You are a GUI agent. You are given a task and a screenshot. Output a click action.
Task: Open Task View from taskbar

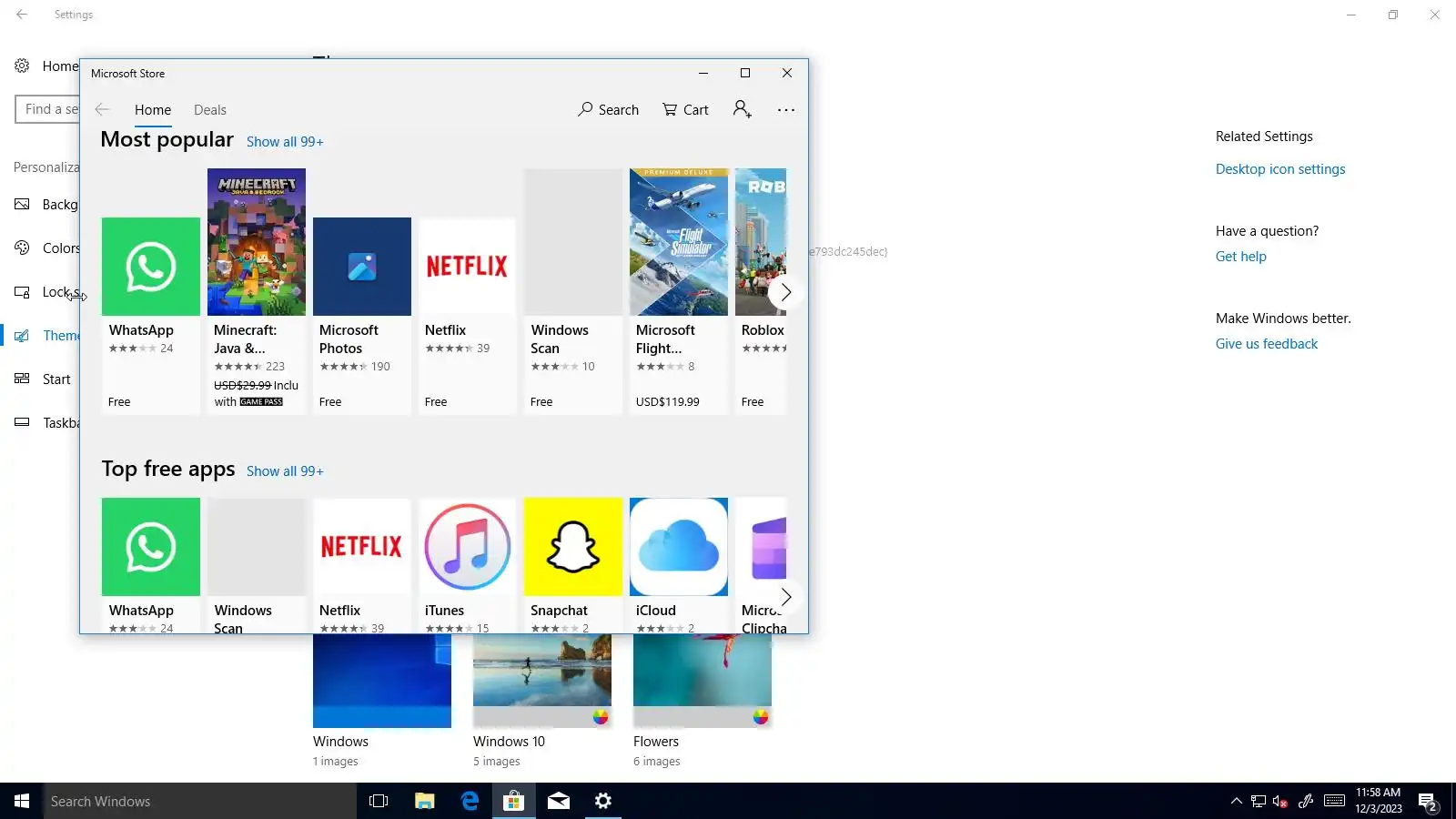pos(379,801)
